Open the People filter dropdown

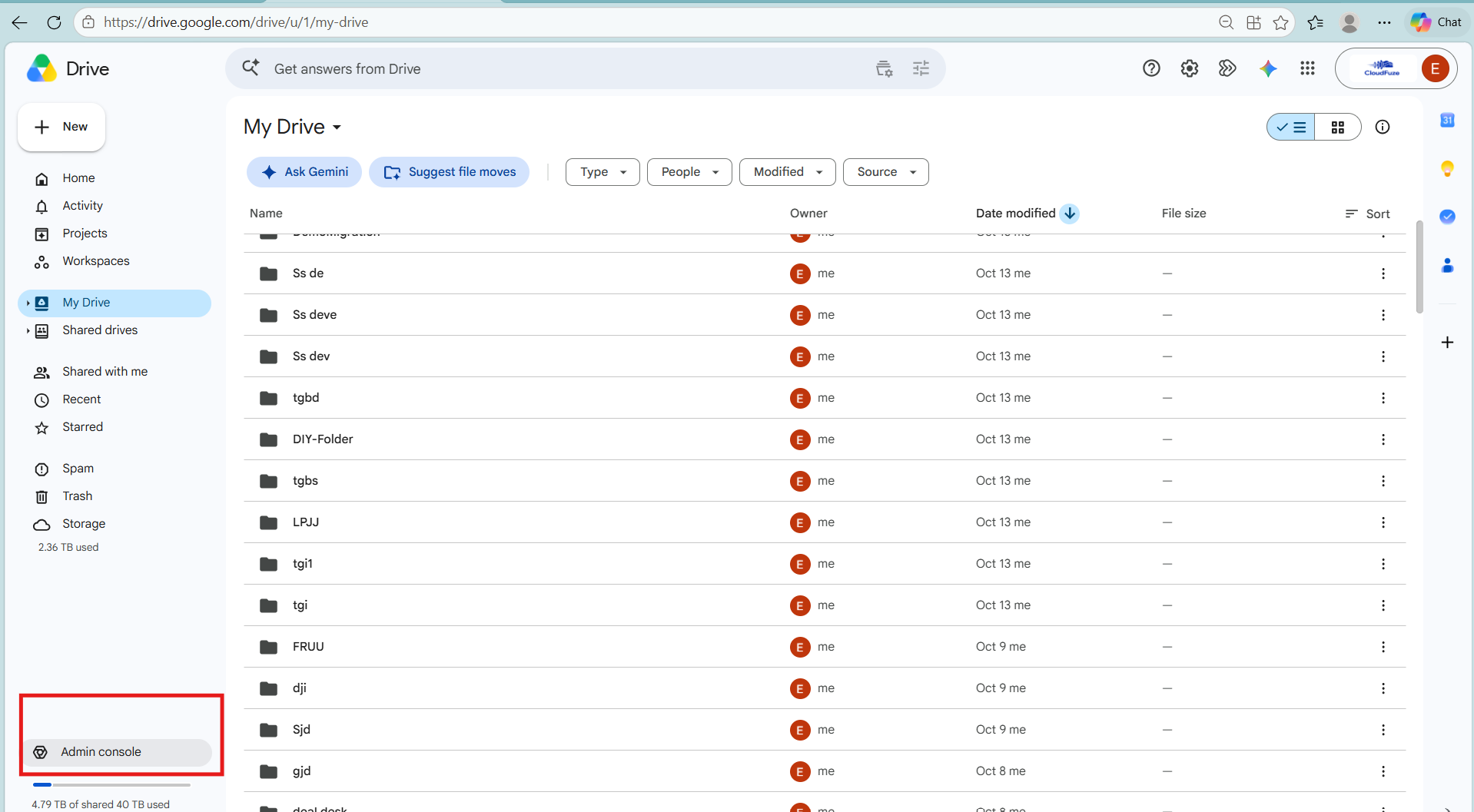tap(689, 172)
